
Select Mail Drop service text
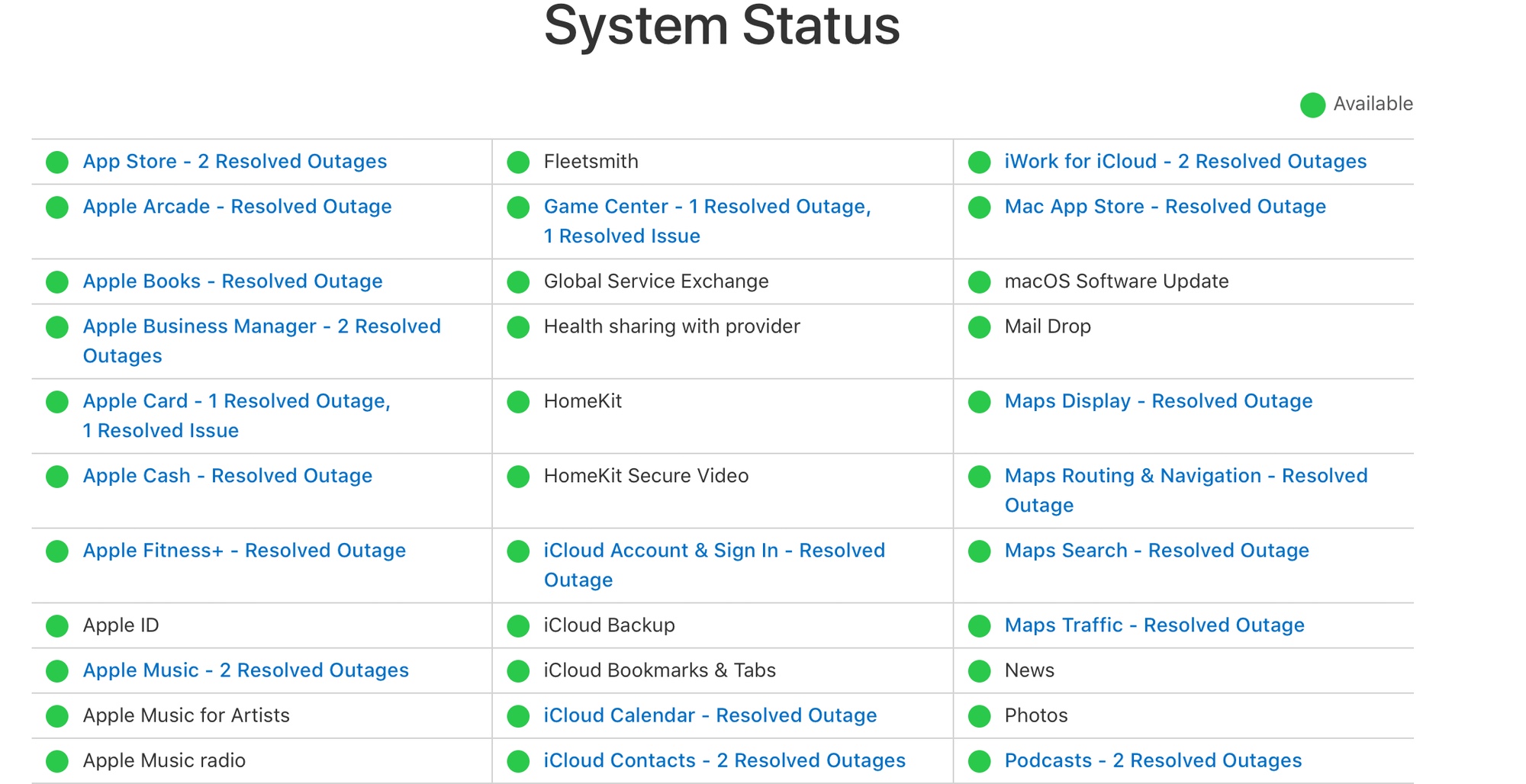pos(1048,326)
